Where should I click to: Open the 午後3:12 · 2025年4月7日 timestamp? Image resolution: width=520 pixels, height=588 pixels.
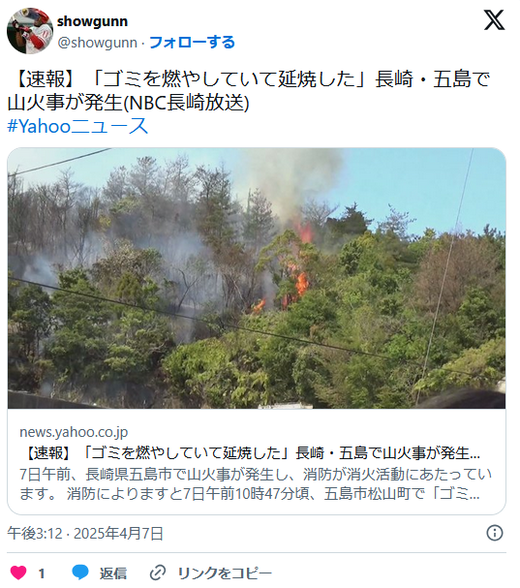point(85,533)
